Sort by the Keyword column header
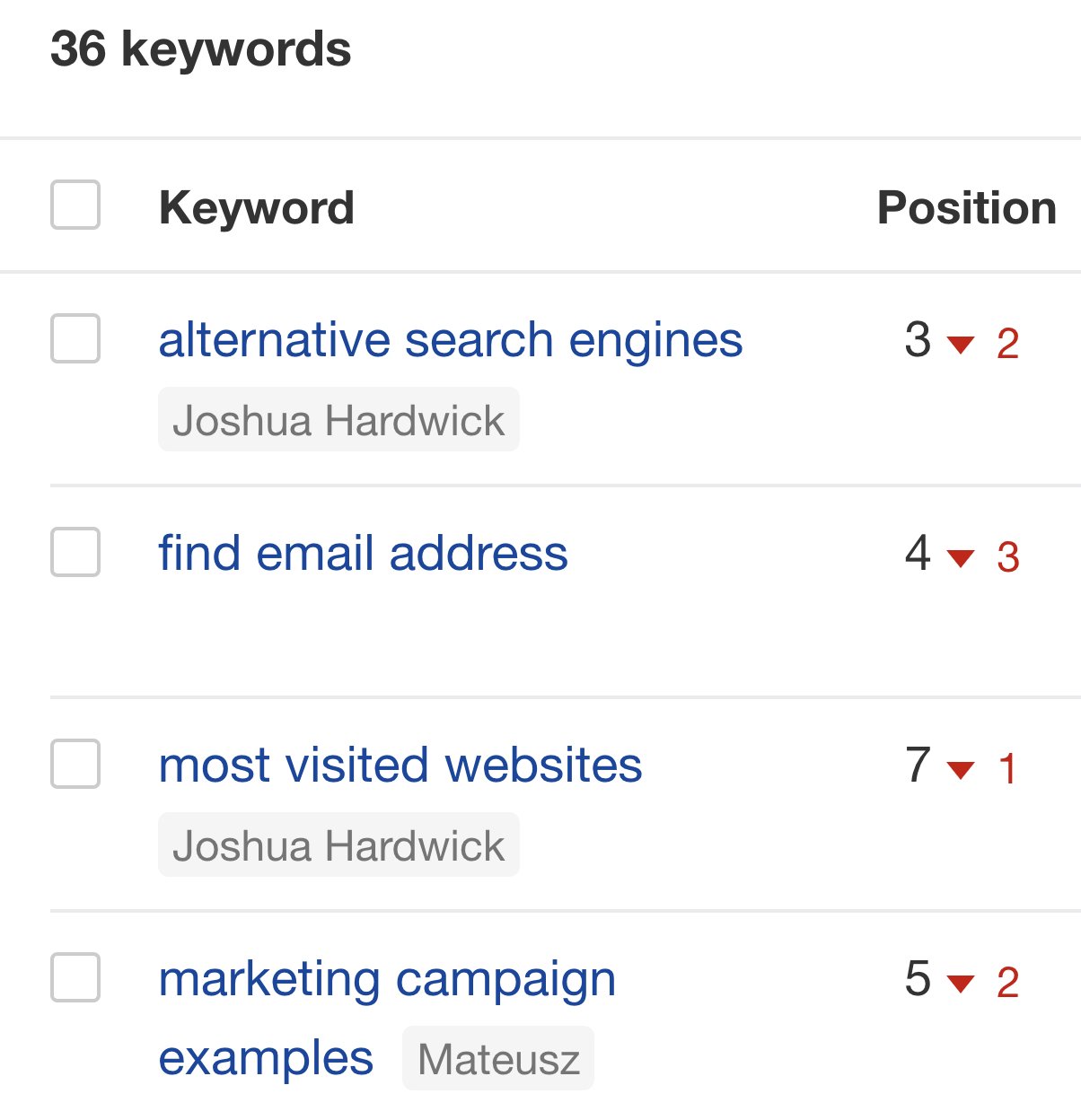 [x=257, y=206]
